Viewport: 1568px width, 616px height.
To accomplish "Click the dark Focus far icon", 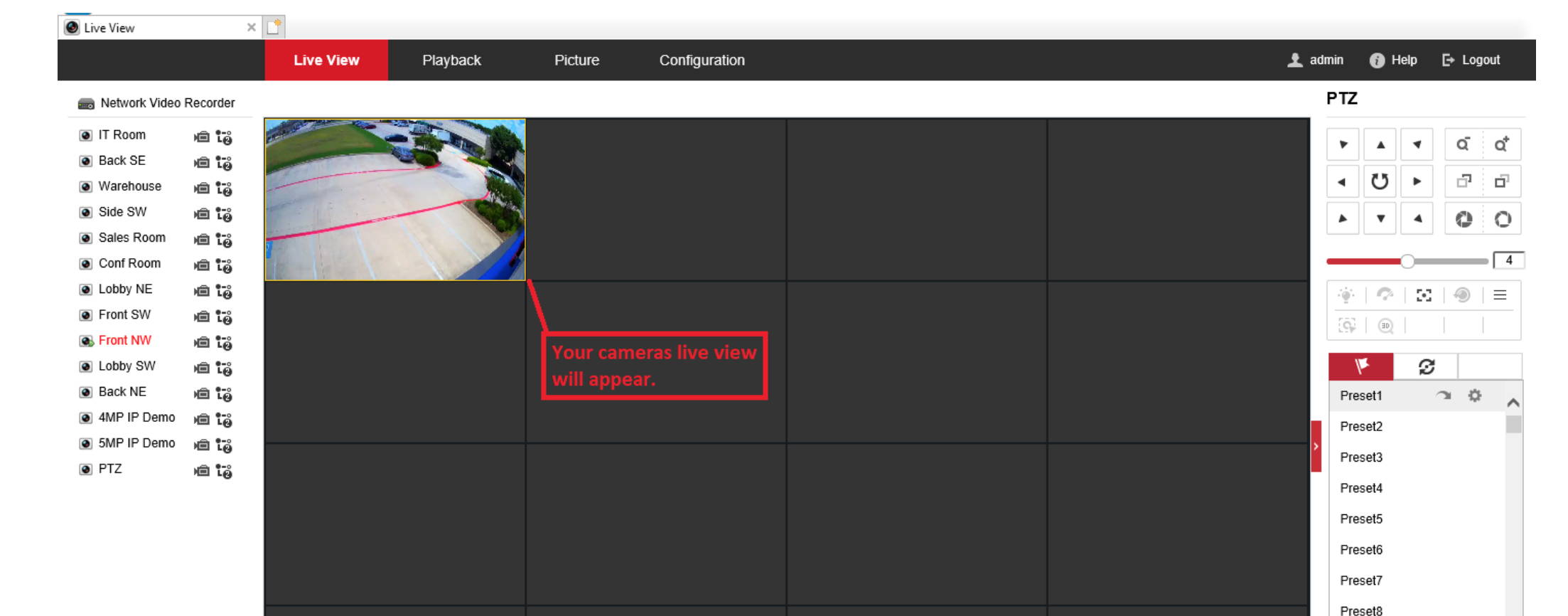I will [1501, 181].
